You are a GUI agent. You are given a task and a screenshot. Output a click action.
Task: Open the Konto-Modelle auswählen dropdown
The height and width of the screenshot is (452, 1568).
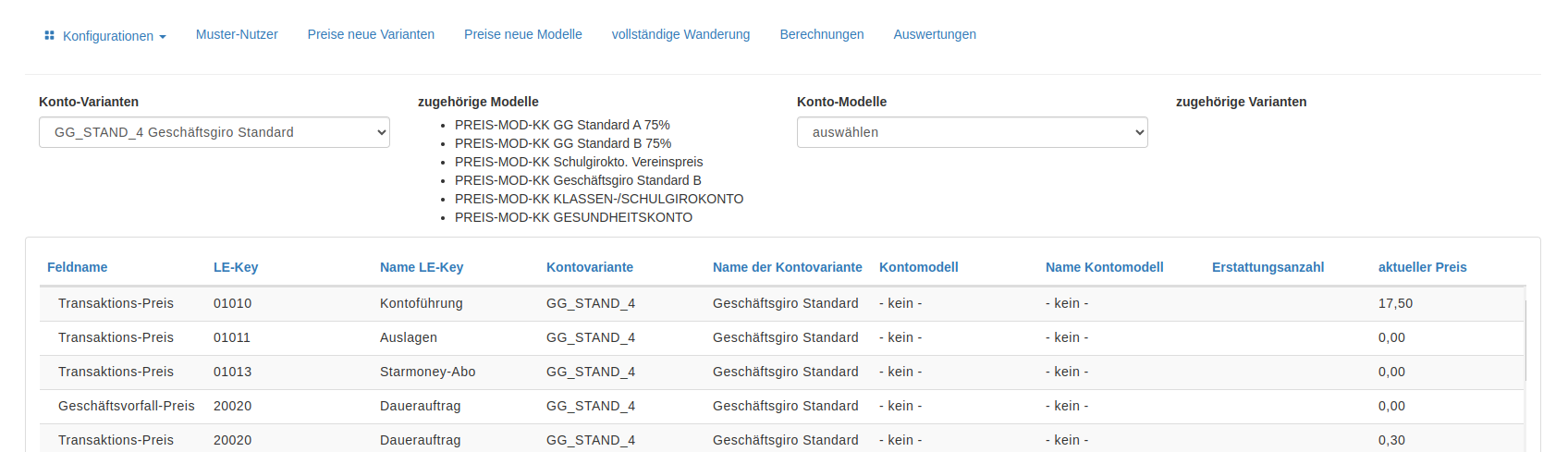(x=973, y=132)
